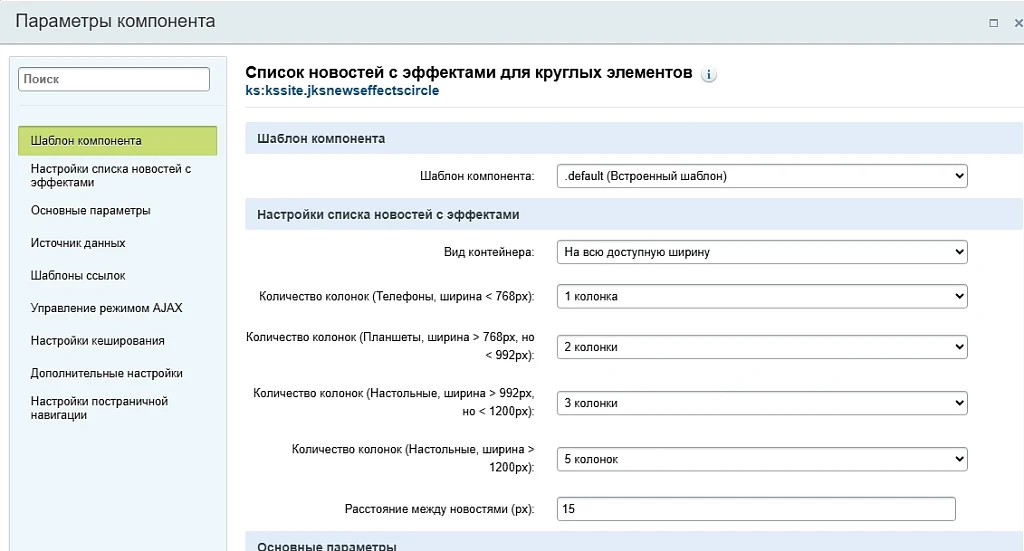
Task: Click the info icon beside the component title
Action: pyautogui.click(x=708, y=74)
